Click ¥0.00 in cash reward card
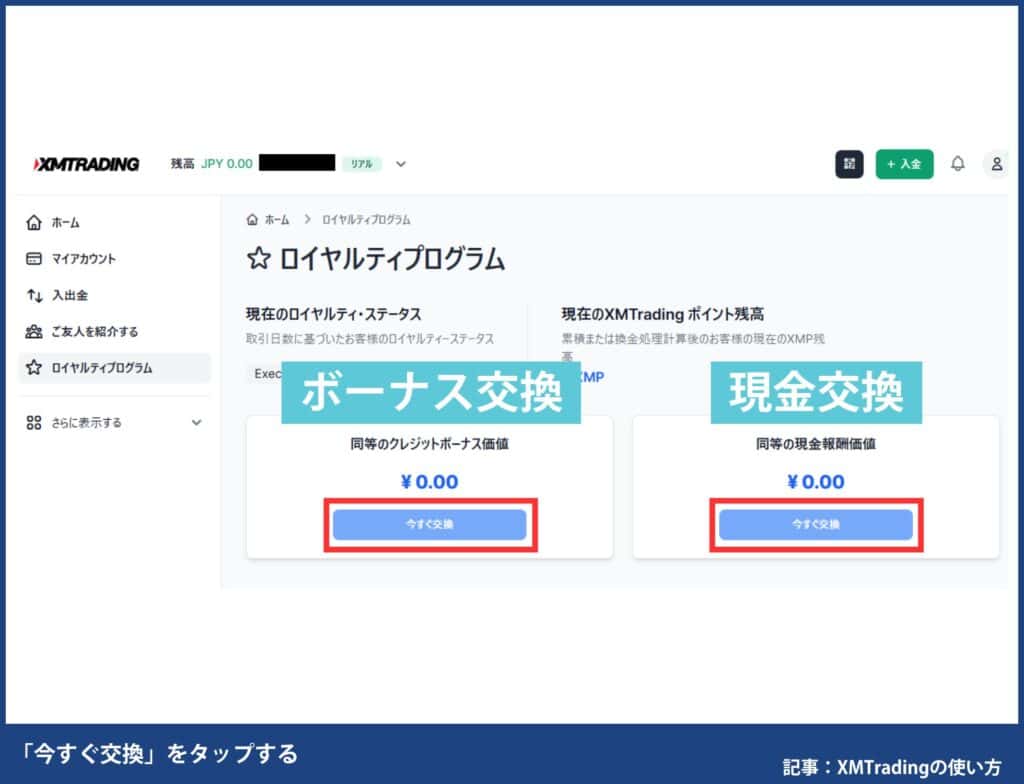The width and height of the screenshot is (1024, 784). tap(816, 482)
